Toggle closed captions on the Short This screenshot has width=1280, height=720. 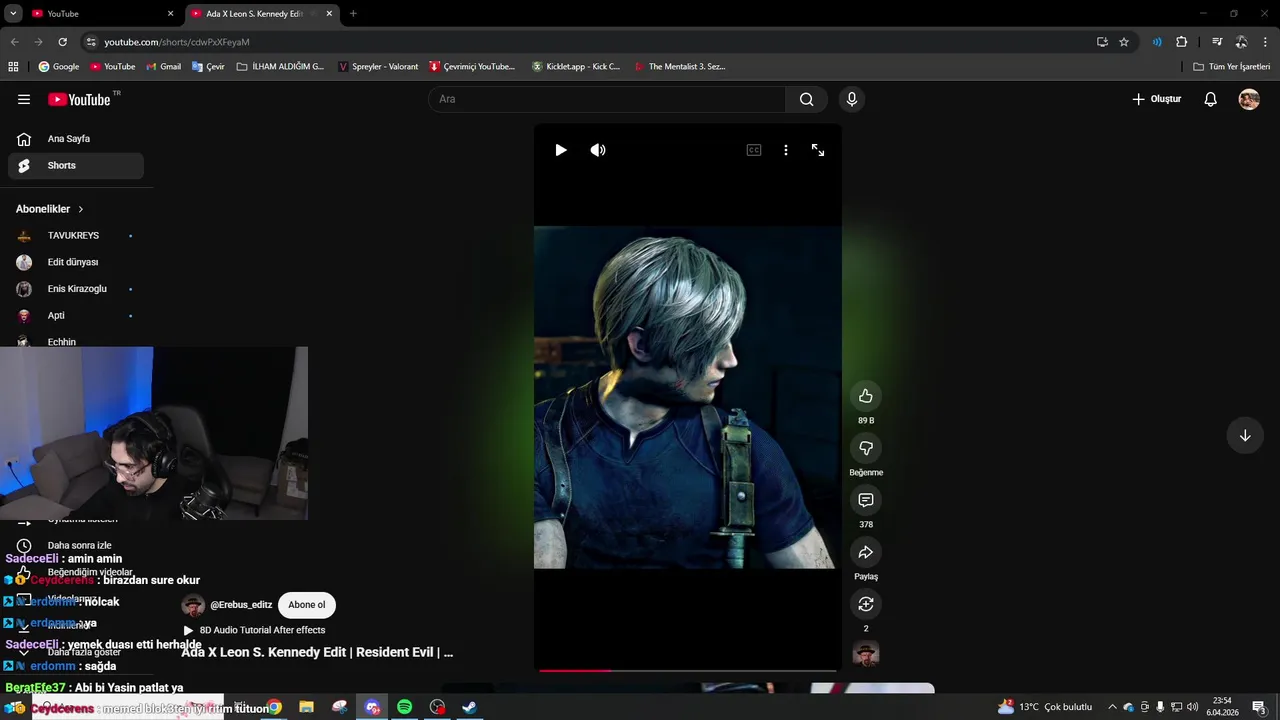pos(754,150)
